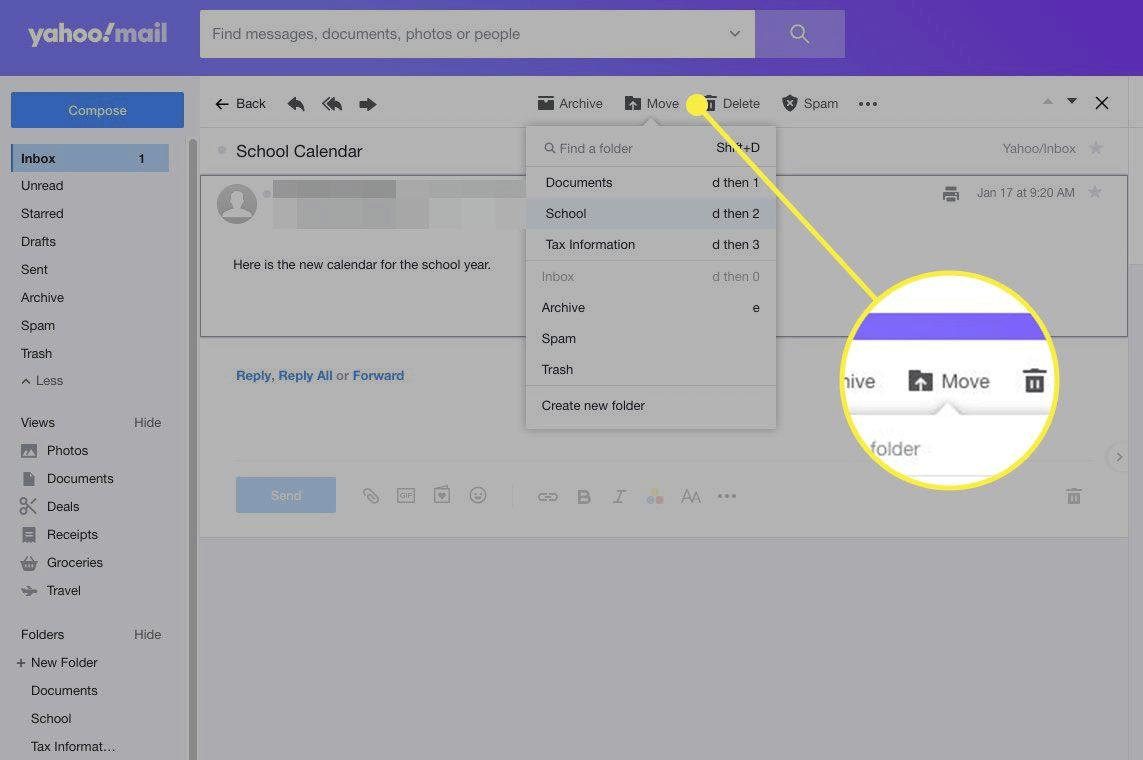Open search options dropdown arrow

735,34
